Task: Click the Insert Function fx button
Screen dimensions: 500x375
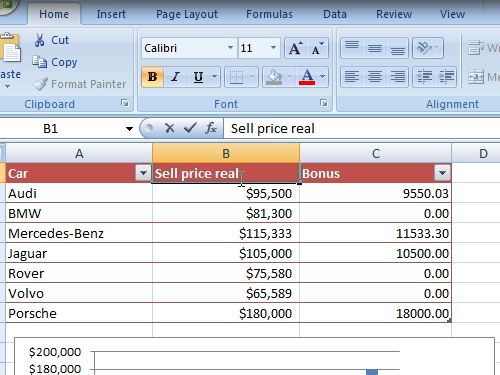Action: coord(211,128)
